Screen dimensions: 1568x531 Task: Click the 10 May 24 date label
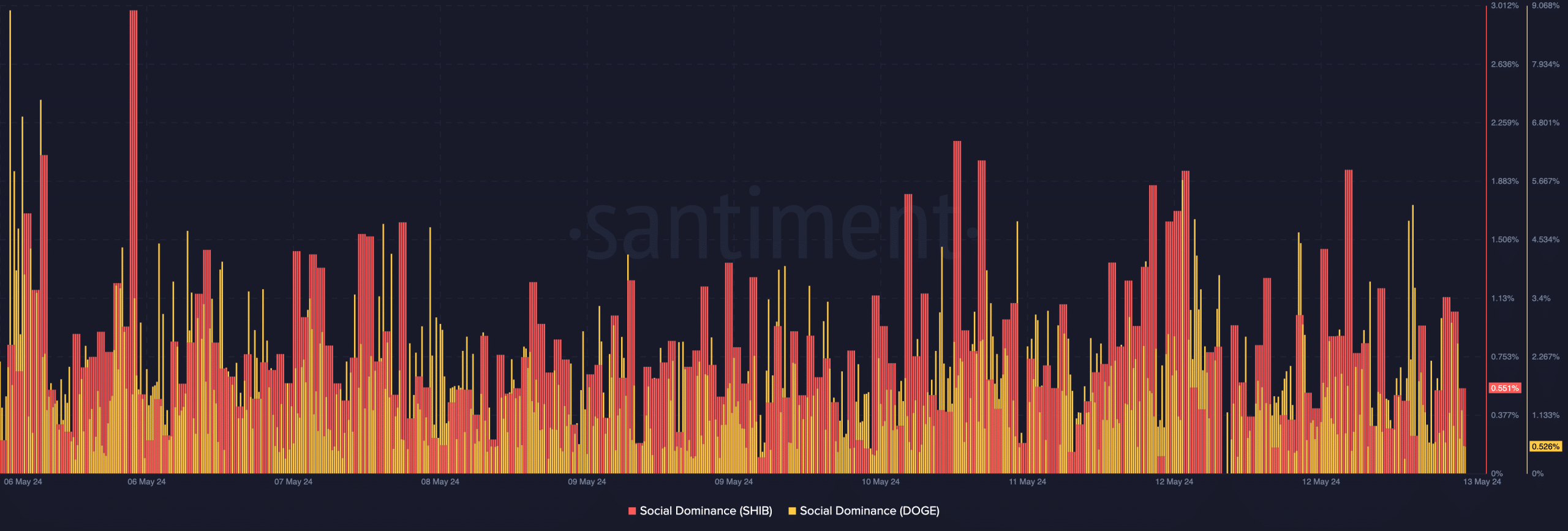(x=881, y=482)
